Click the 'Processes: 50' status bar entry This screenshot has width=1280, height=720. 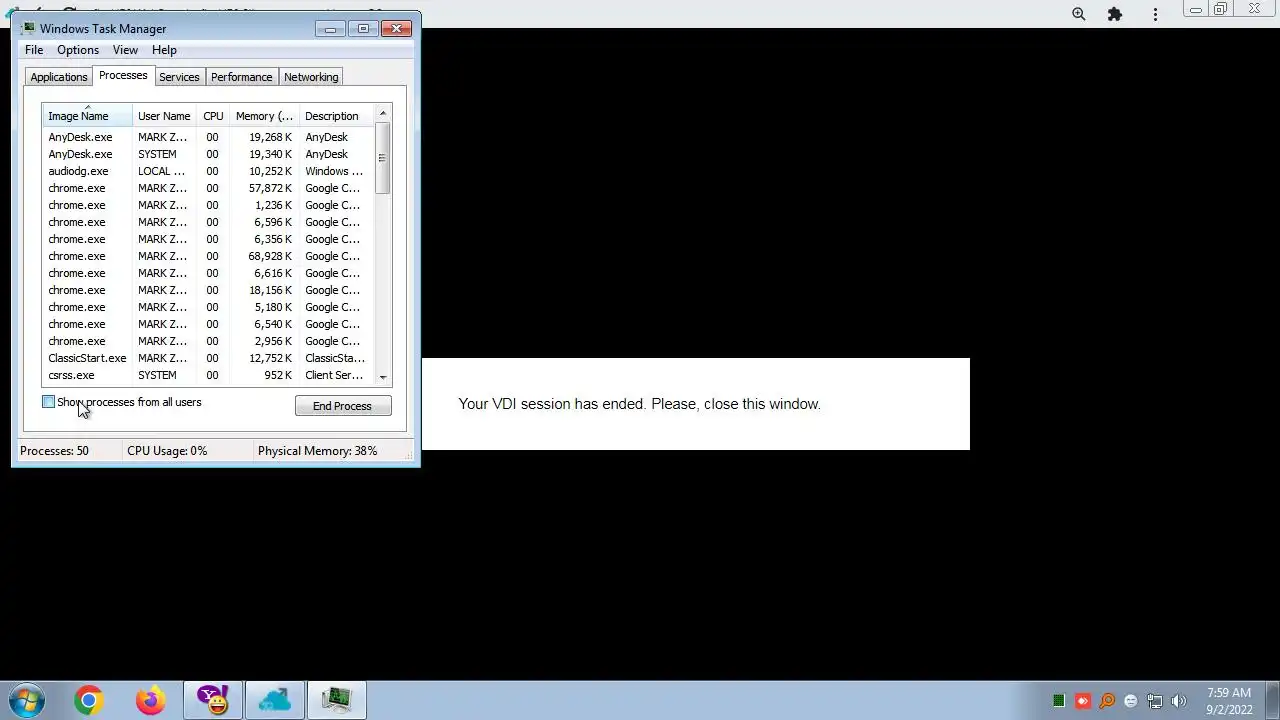54,451
